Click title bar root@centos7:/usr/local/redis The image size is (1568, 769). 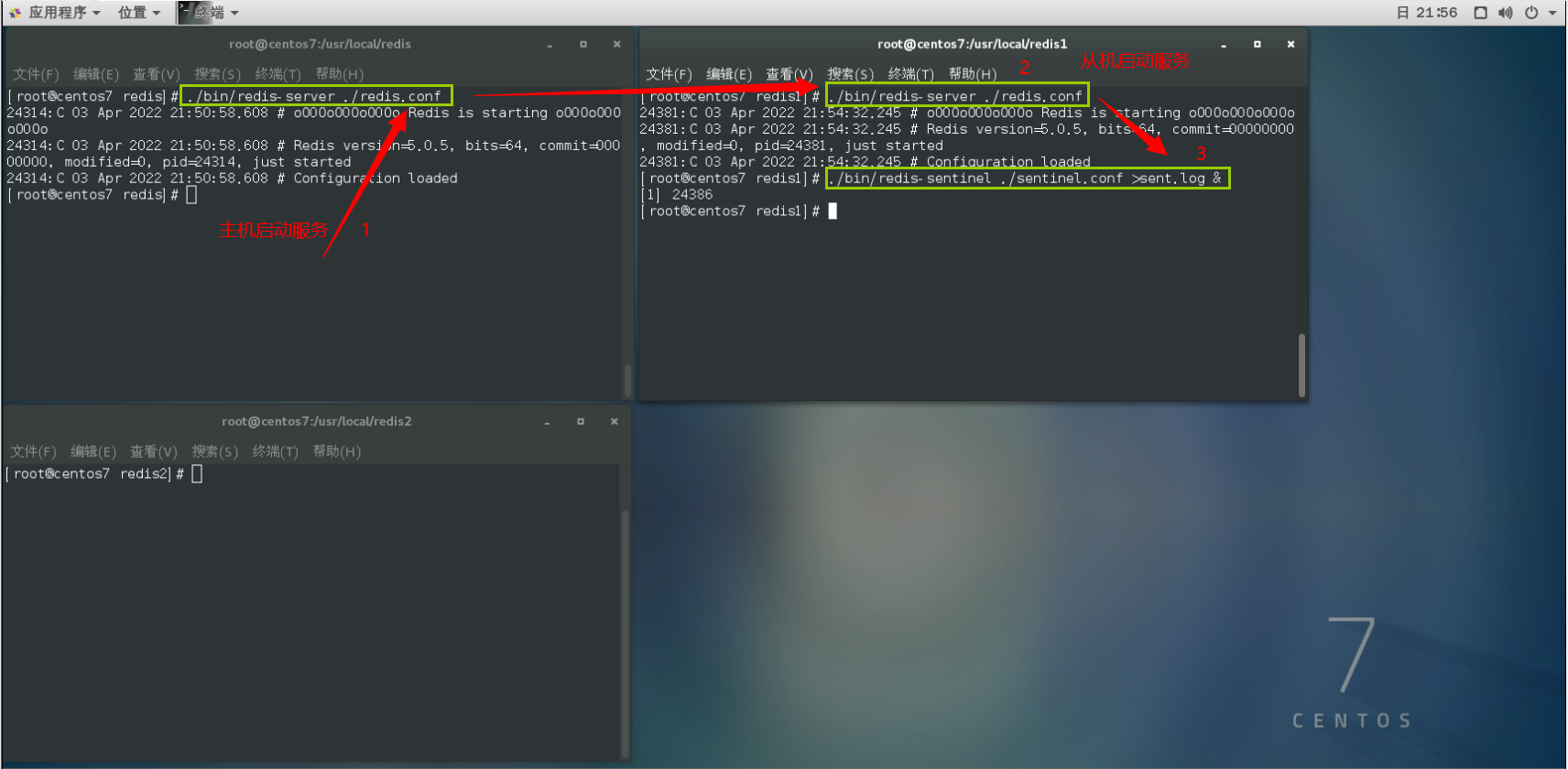(320, 44)
